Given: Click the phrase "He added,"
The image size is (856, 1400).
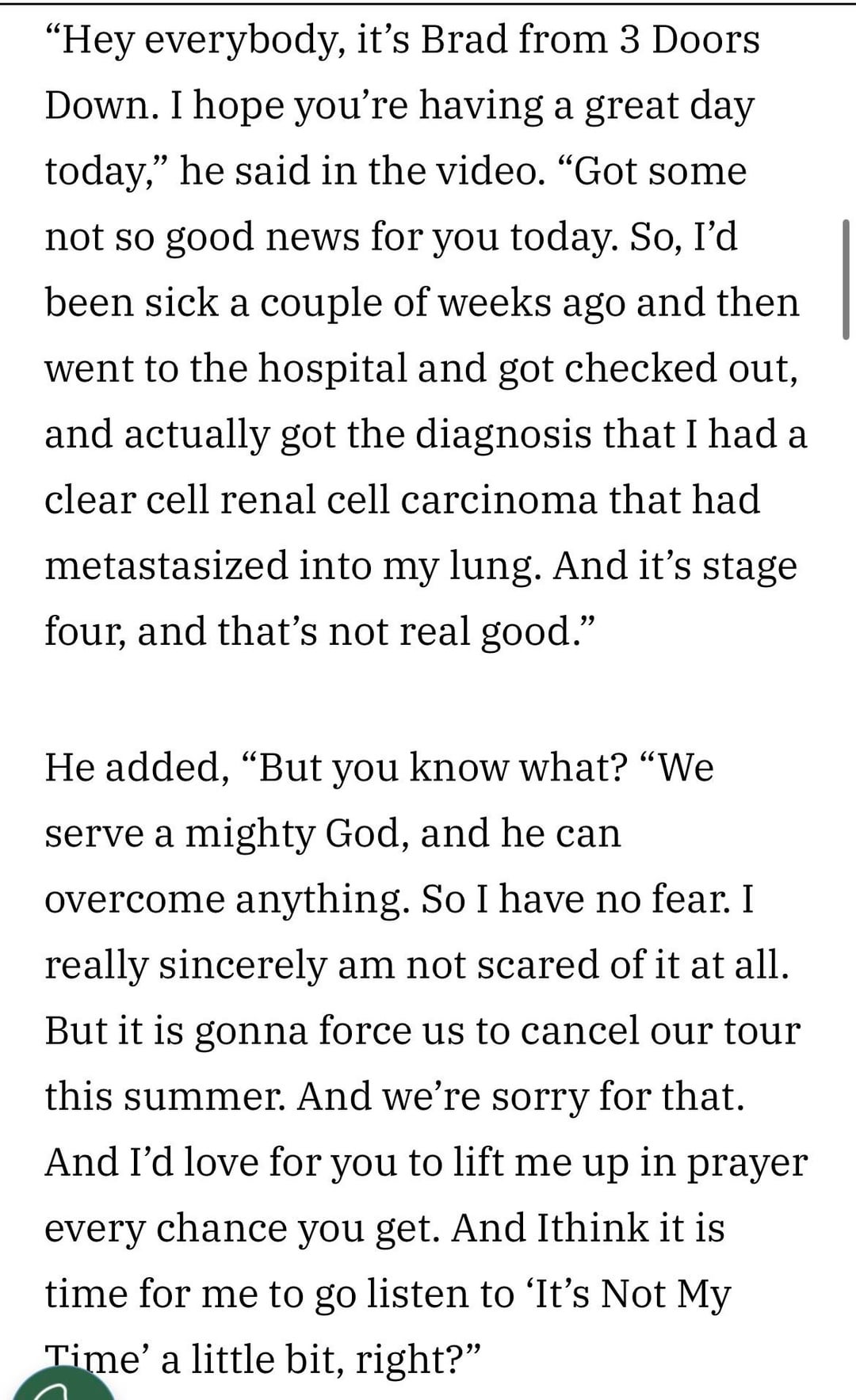Looking at the screenshot, I should (136, 767).
